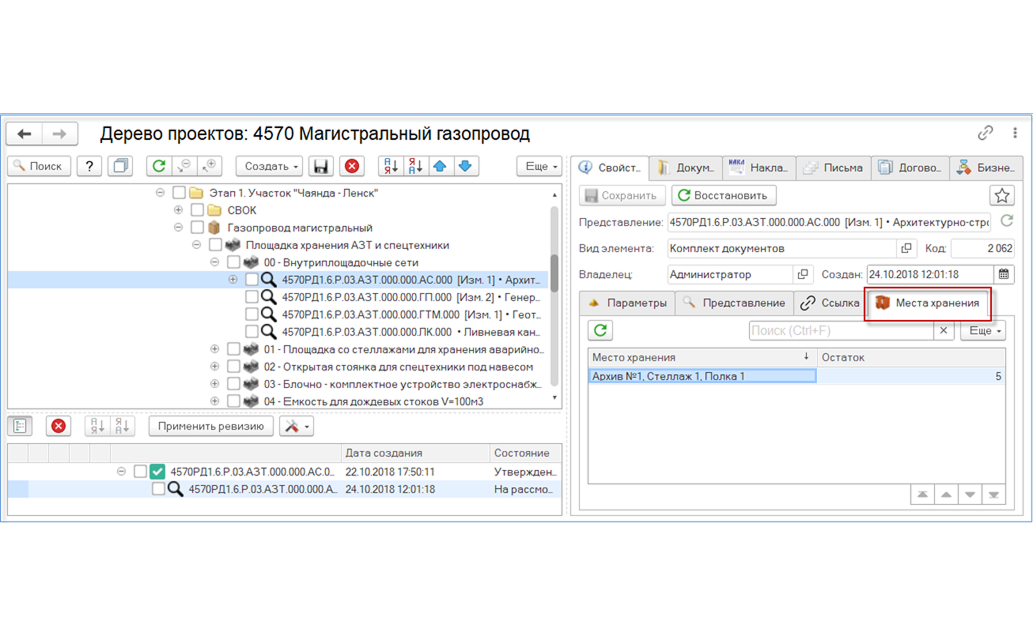Click the red delete icon in tree toolbar
This screenshot has width=1034, height=635.
click(352, 166)
